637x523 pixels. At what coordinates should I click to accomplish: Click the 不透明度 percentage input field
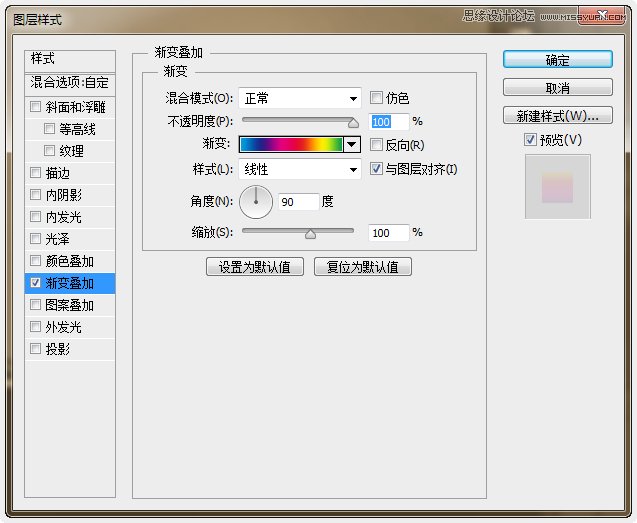pyautogui.click(x=388, y=122)
